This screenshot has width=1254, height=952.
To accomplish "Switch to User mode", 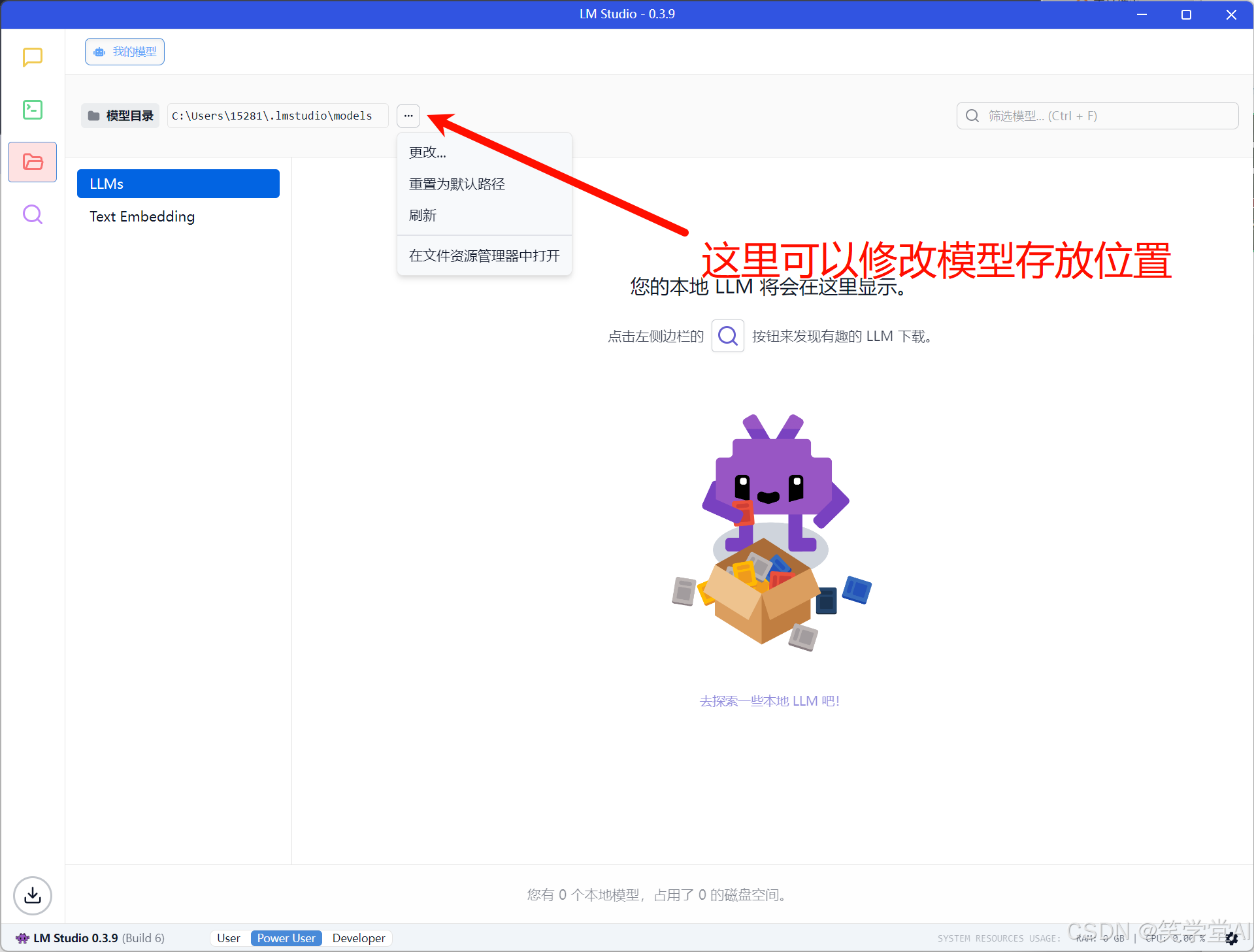I will point(229,938).
